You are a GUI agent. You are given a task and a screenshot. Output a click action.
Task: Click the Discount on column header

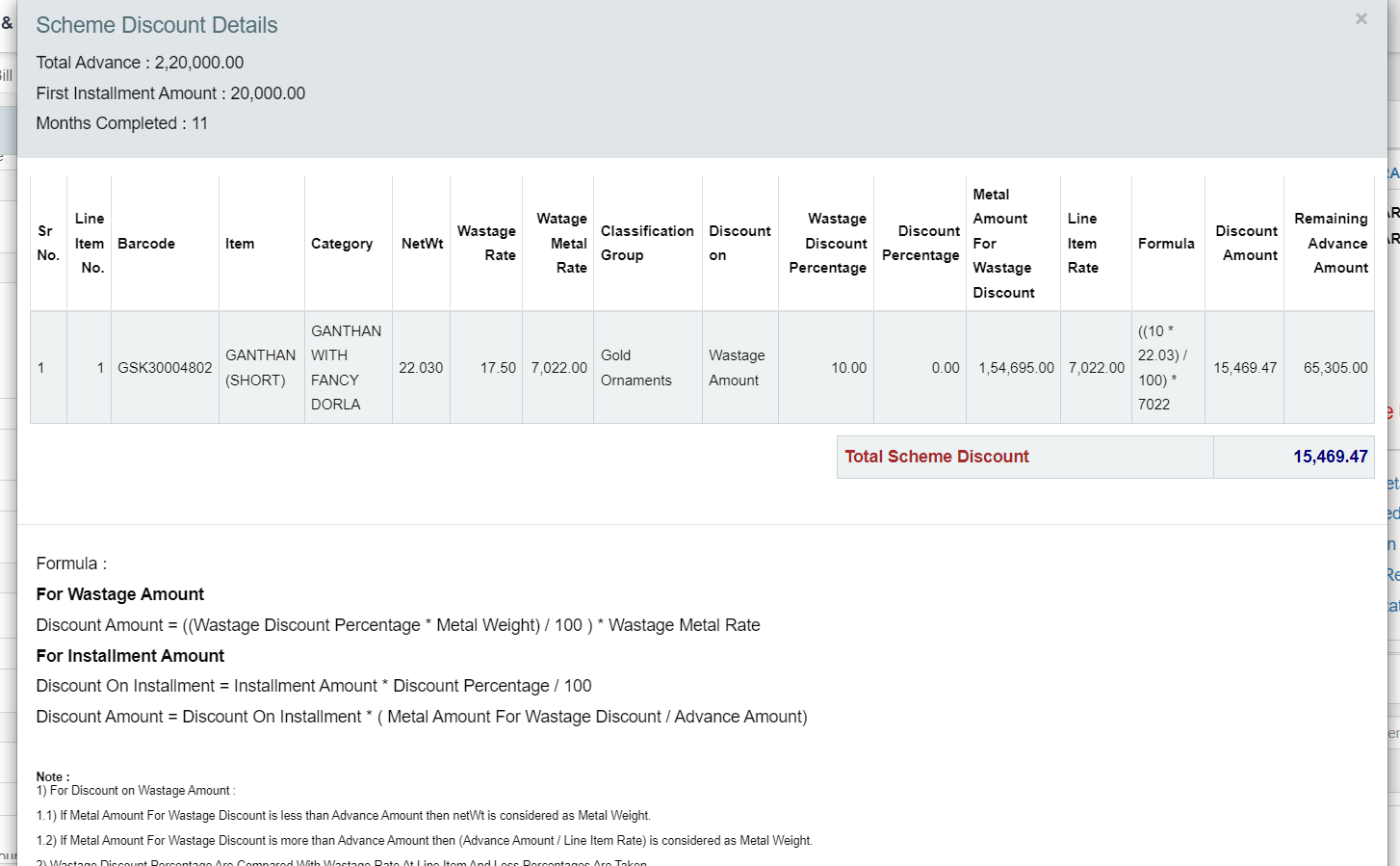tap(739, 244)
